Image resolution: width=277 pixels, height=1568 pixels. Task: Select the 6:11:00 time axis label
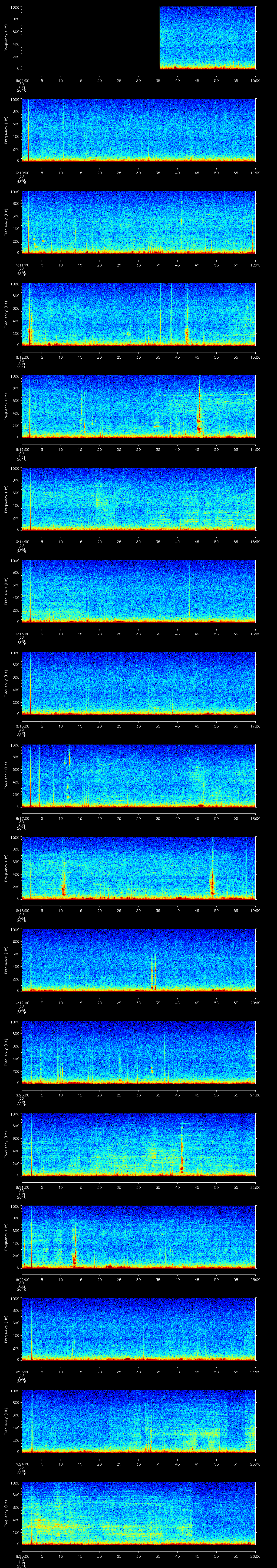click(x=22, y=265)
